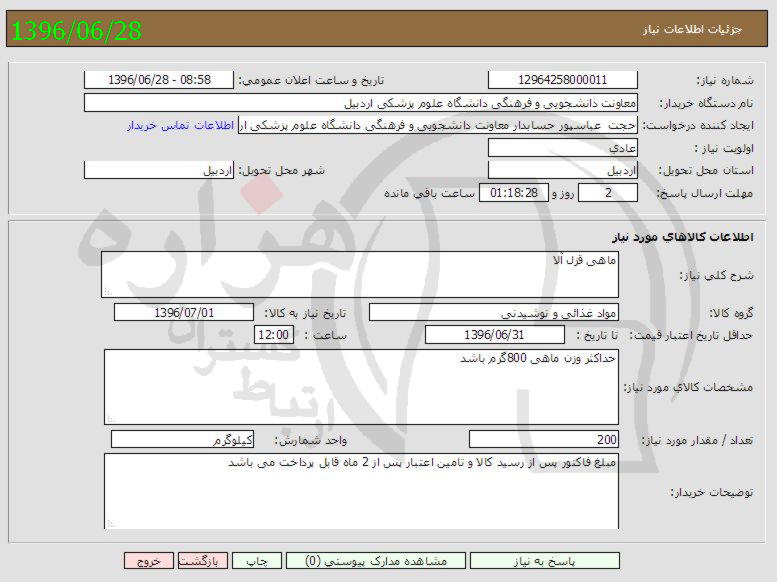Select the شماره نیاز field 12964258000011
Screen dimensions: 777x582
(x=562, y=80)
